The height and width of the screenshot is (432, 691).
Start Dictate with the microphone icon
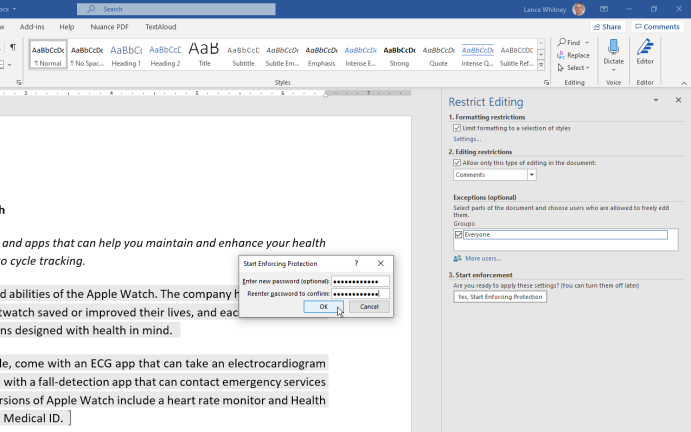tap(613, 47)
